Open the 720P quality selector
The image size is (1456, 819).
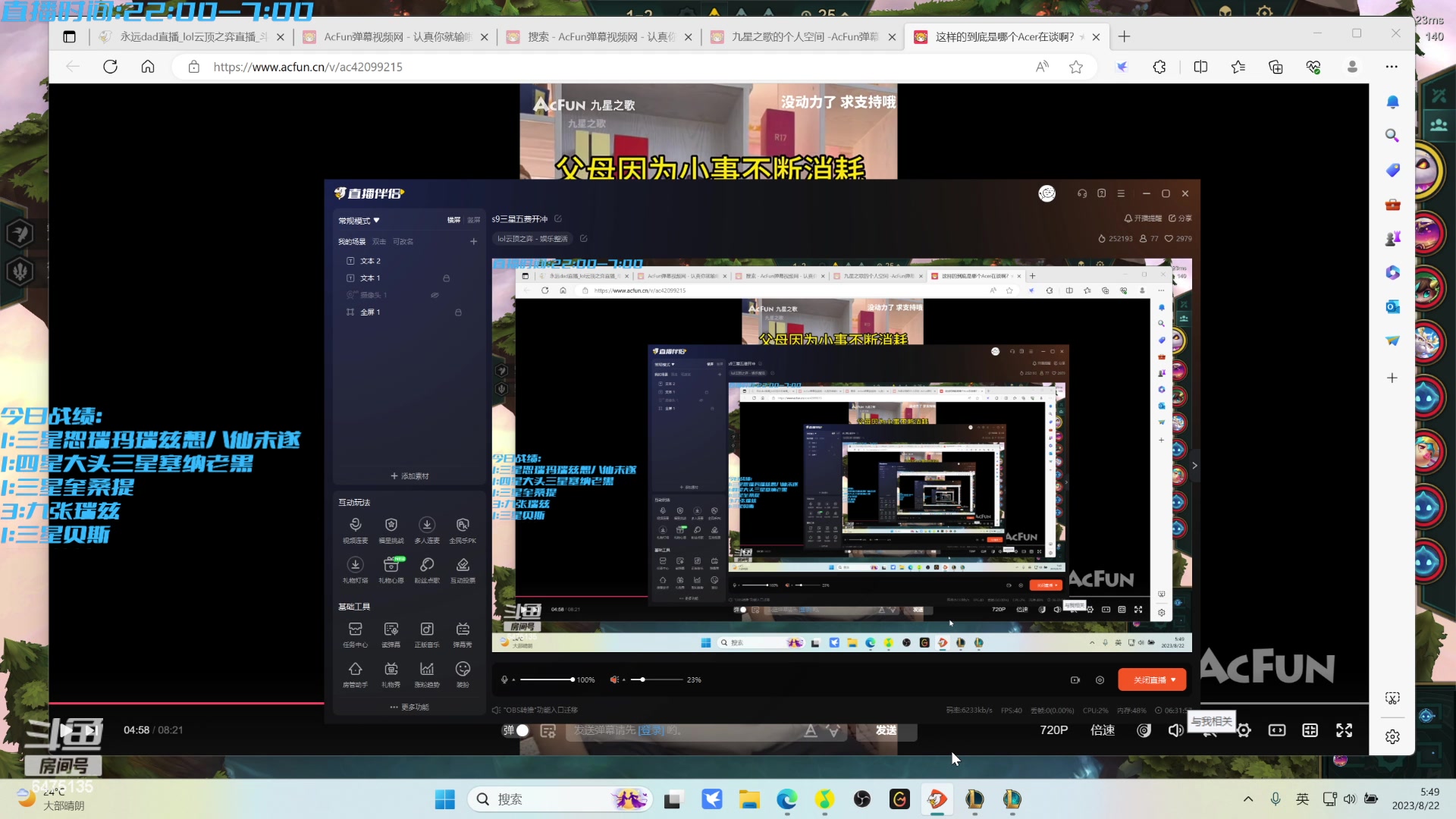pos(1053,730)
